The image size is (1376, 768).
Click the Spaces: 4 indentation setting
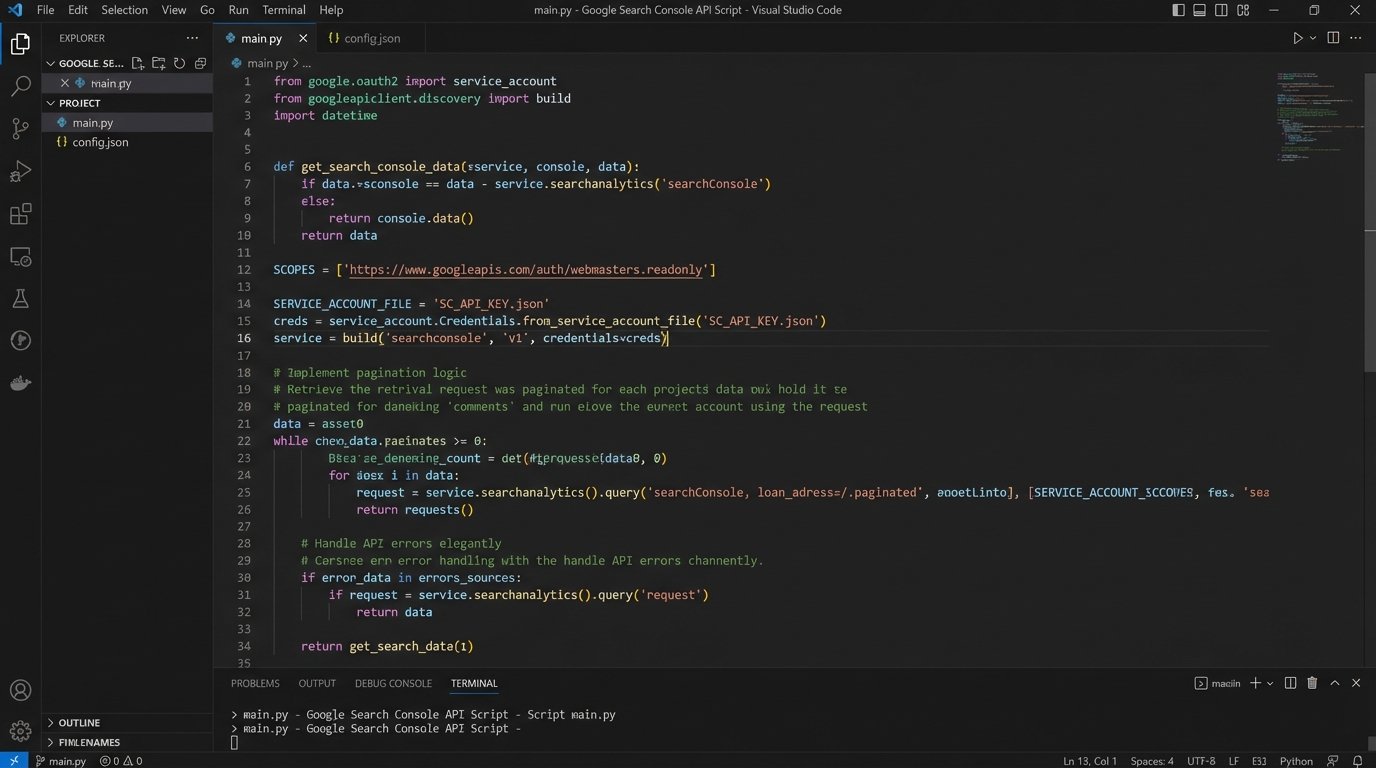point(1153,761)
